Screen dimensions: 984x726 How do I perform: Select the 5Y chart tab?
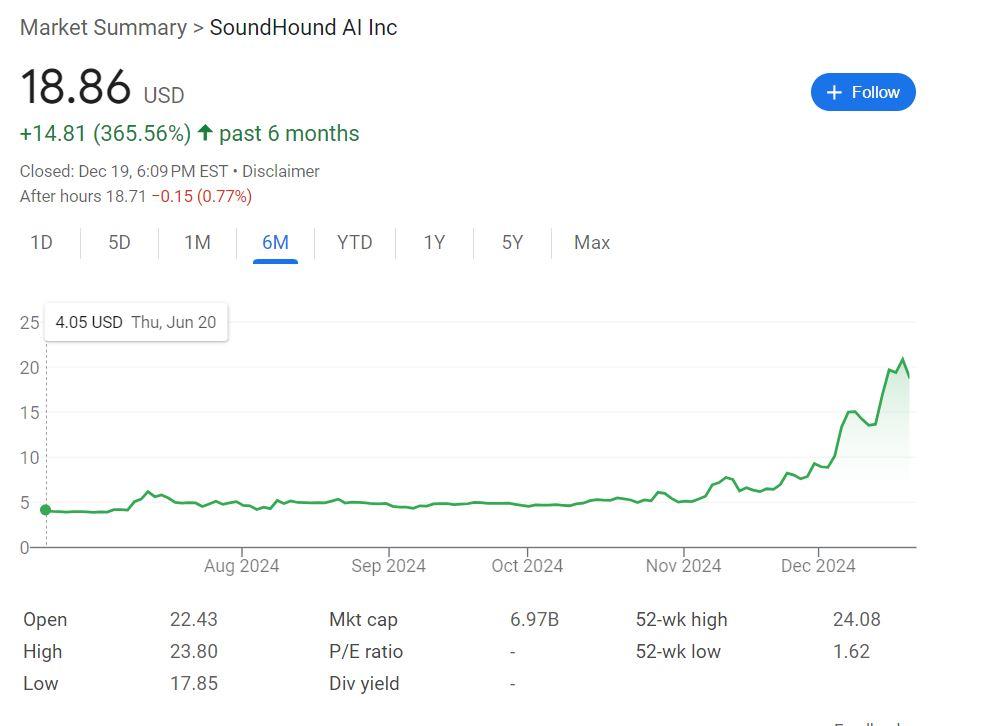coord(512,243)
